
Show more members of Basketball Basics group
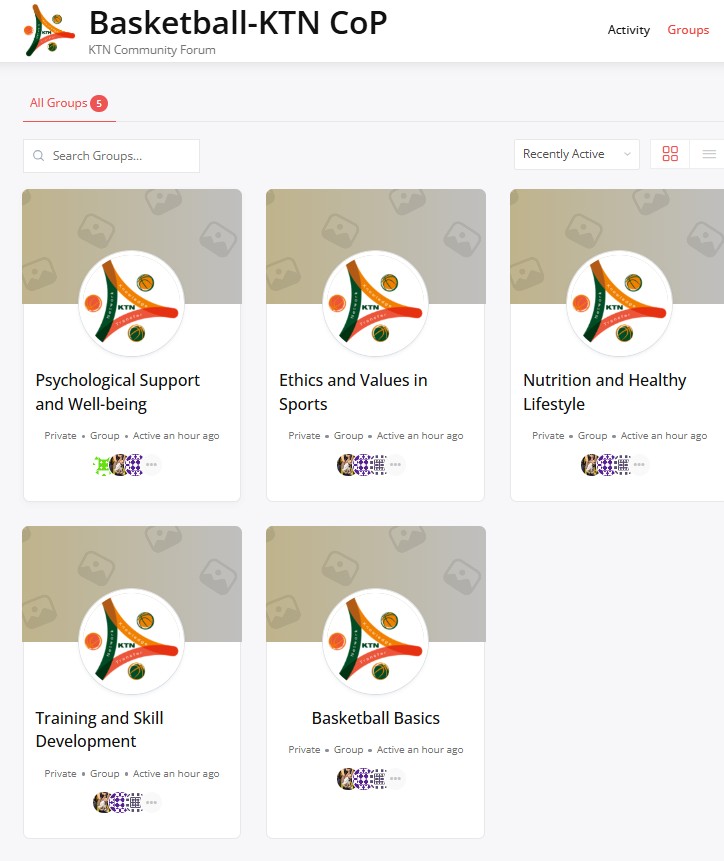[x=395, y=779]
